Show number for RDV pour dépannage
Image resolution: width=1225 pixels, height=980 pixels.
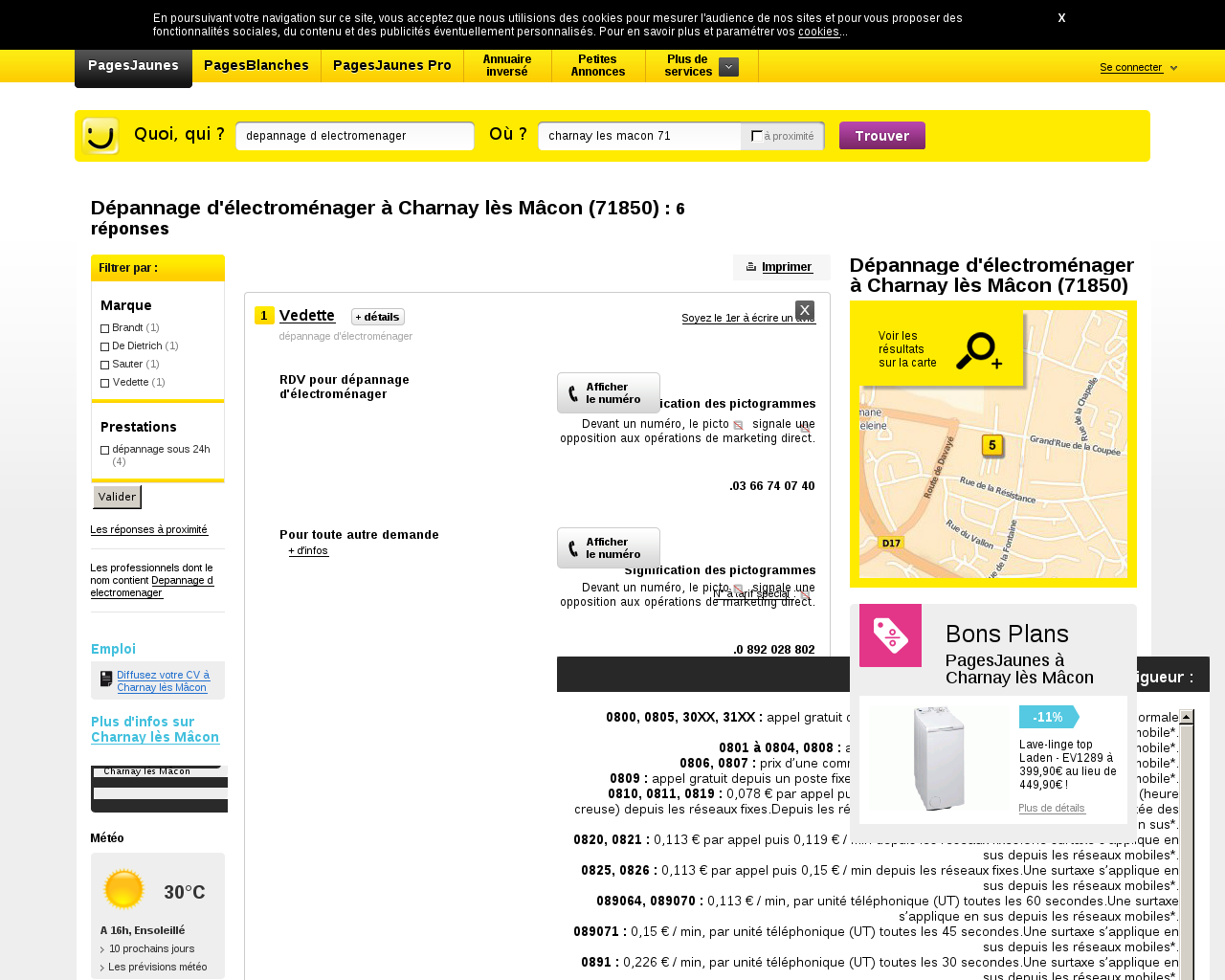tap(609, 393)
